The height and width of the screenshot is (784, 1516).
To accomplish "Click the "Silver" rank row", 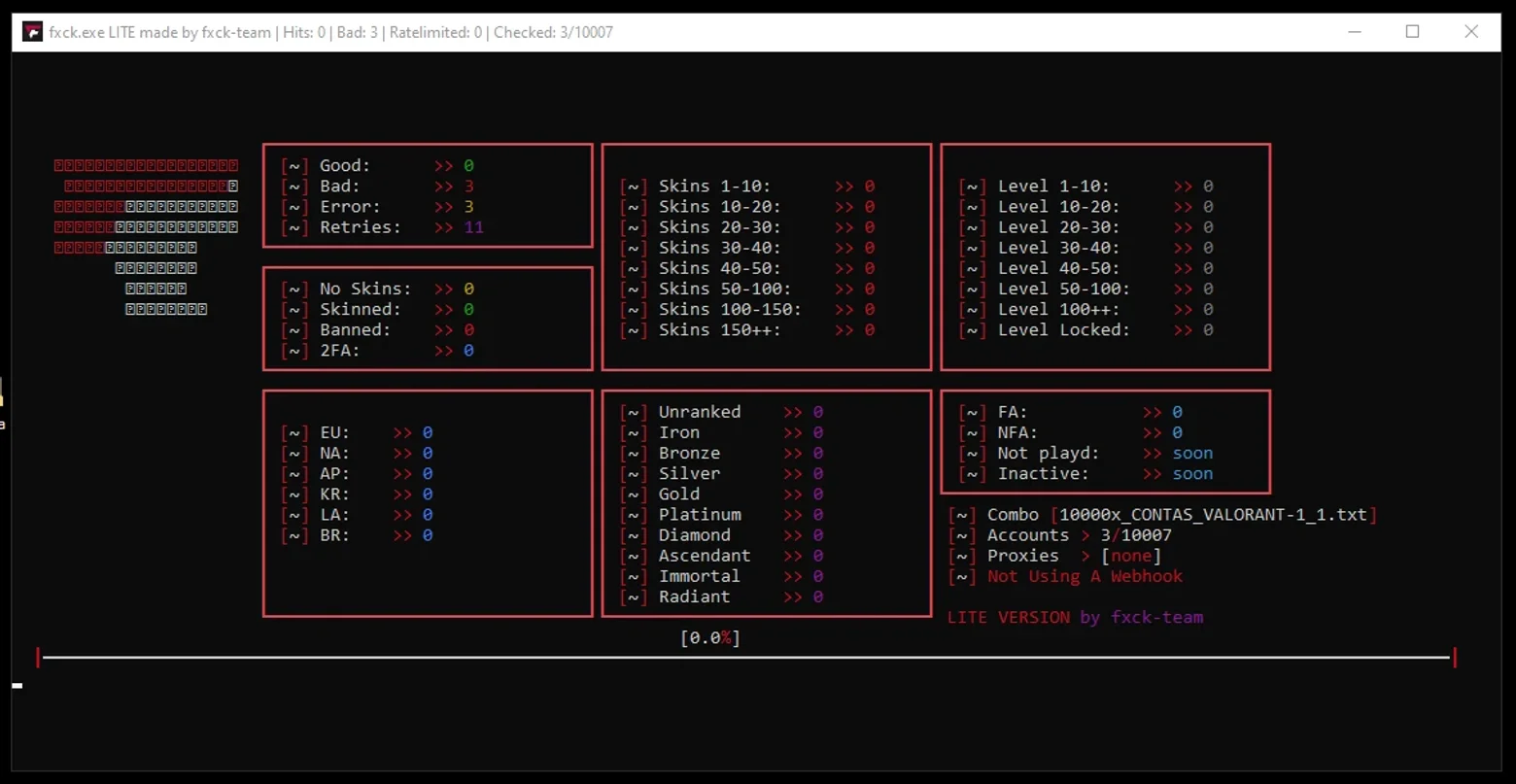I will pos(722,474).
